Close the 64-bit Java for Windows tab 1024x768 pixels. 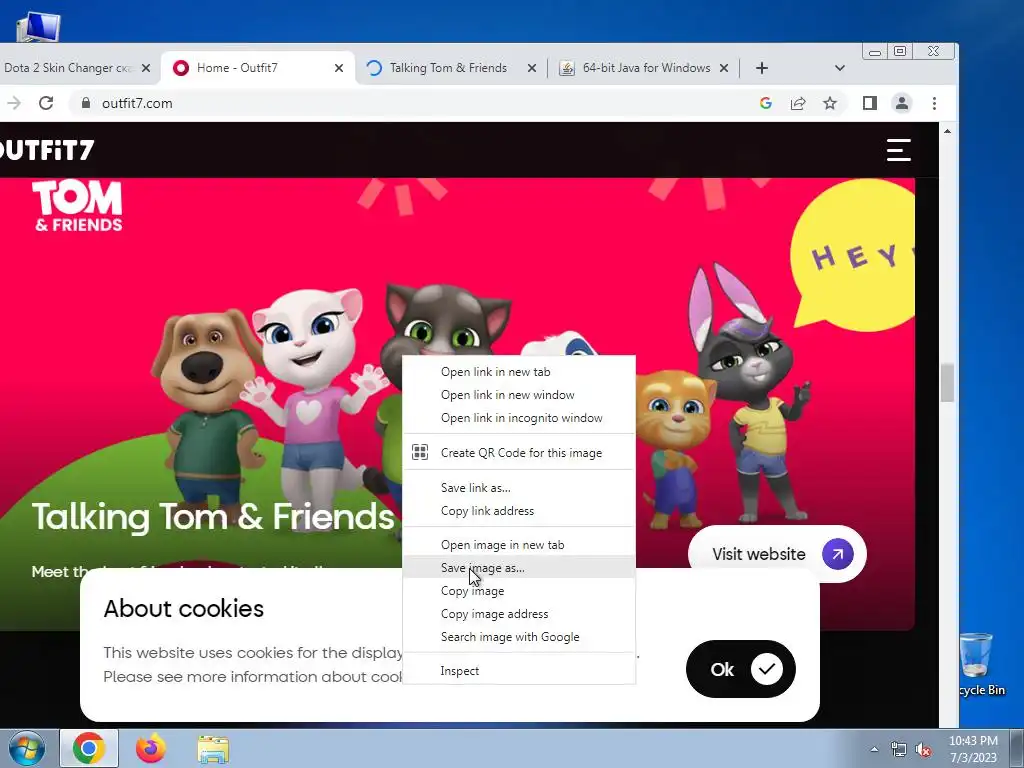tap(724, 68)
